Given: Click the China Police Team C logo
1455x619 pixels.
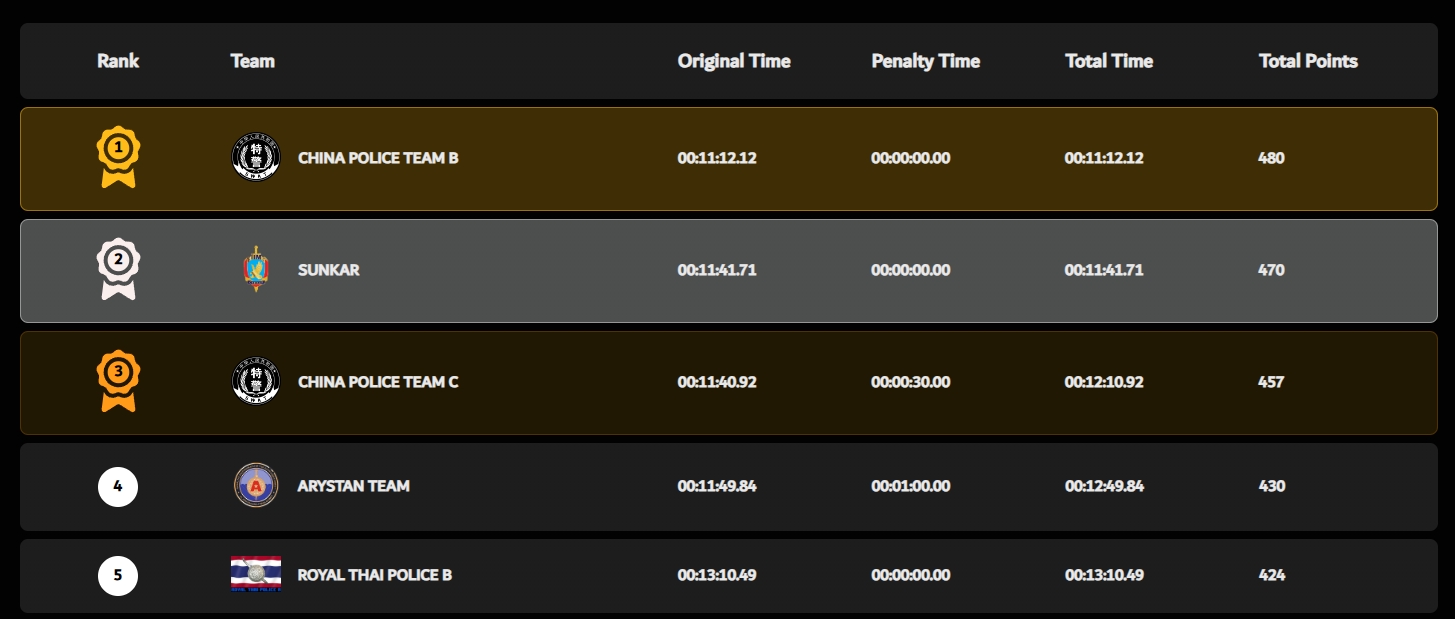Looking at the screenshot, I should click(x=256, y=382).
